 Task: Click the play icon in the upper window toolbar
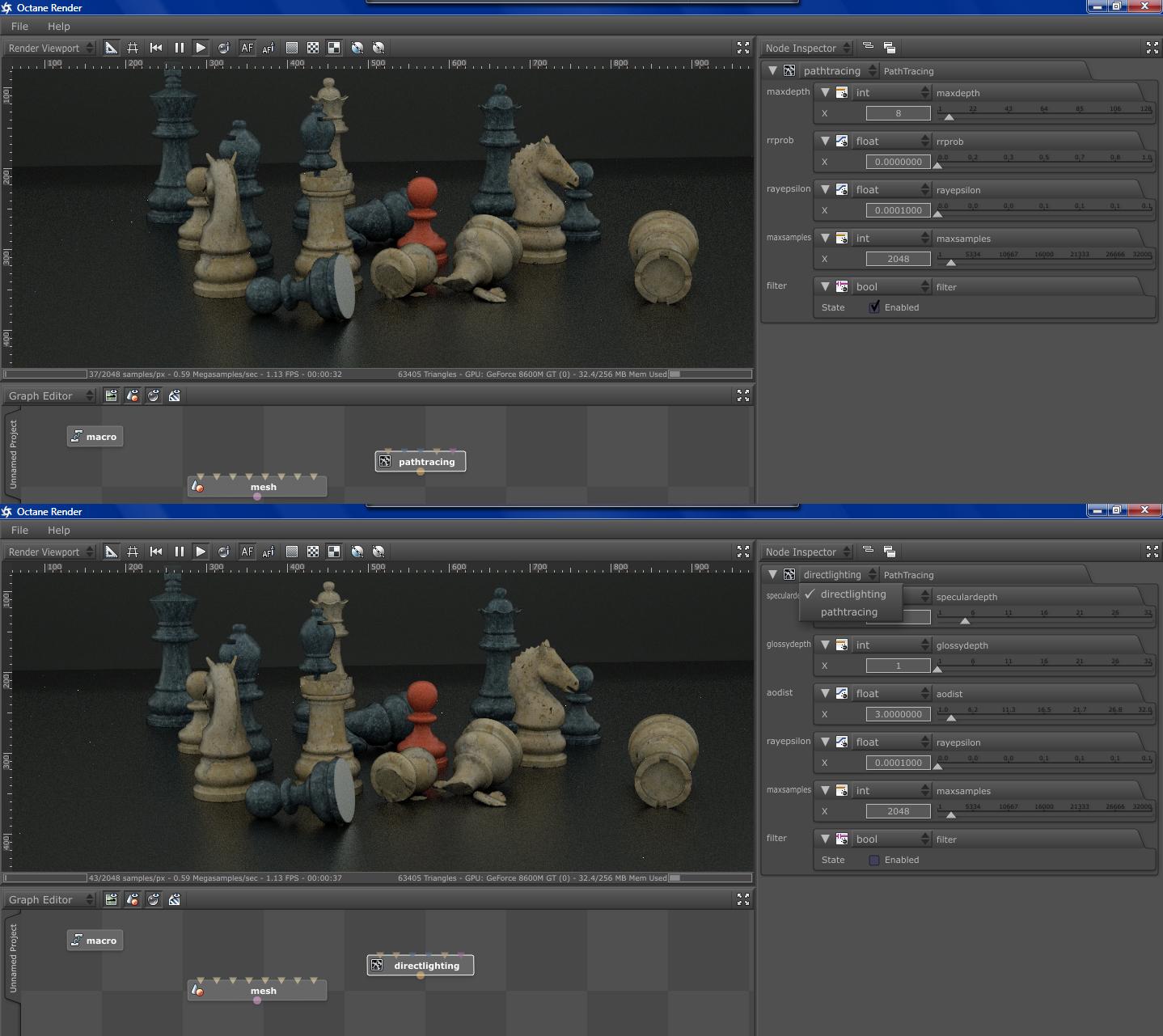201,48
